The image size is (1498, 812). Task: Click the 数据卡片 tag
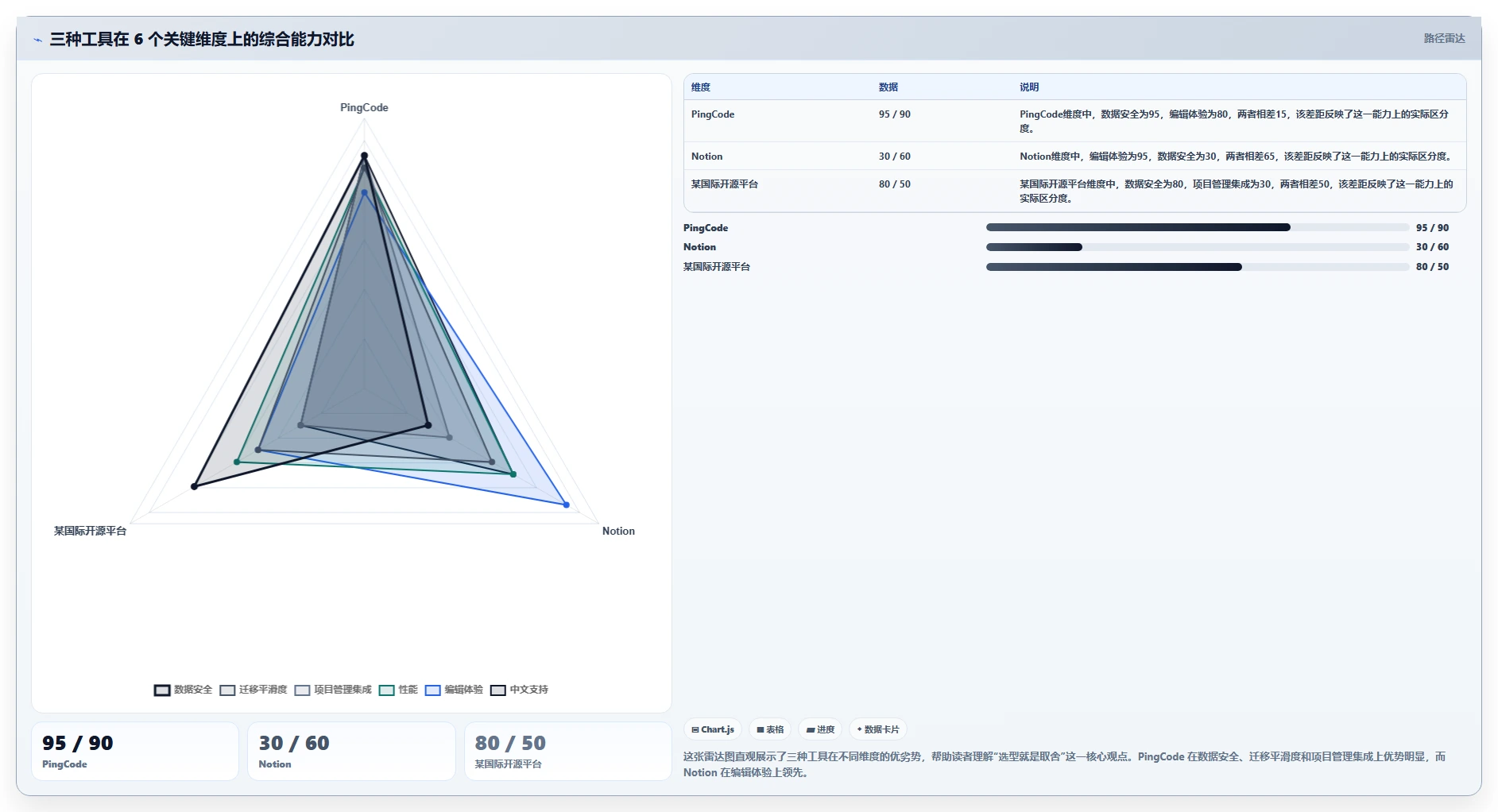click(878, 729)
